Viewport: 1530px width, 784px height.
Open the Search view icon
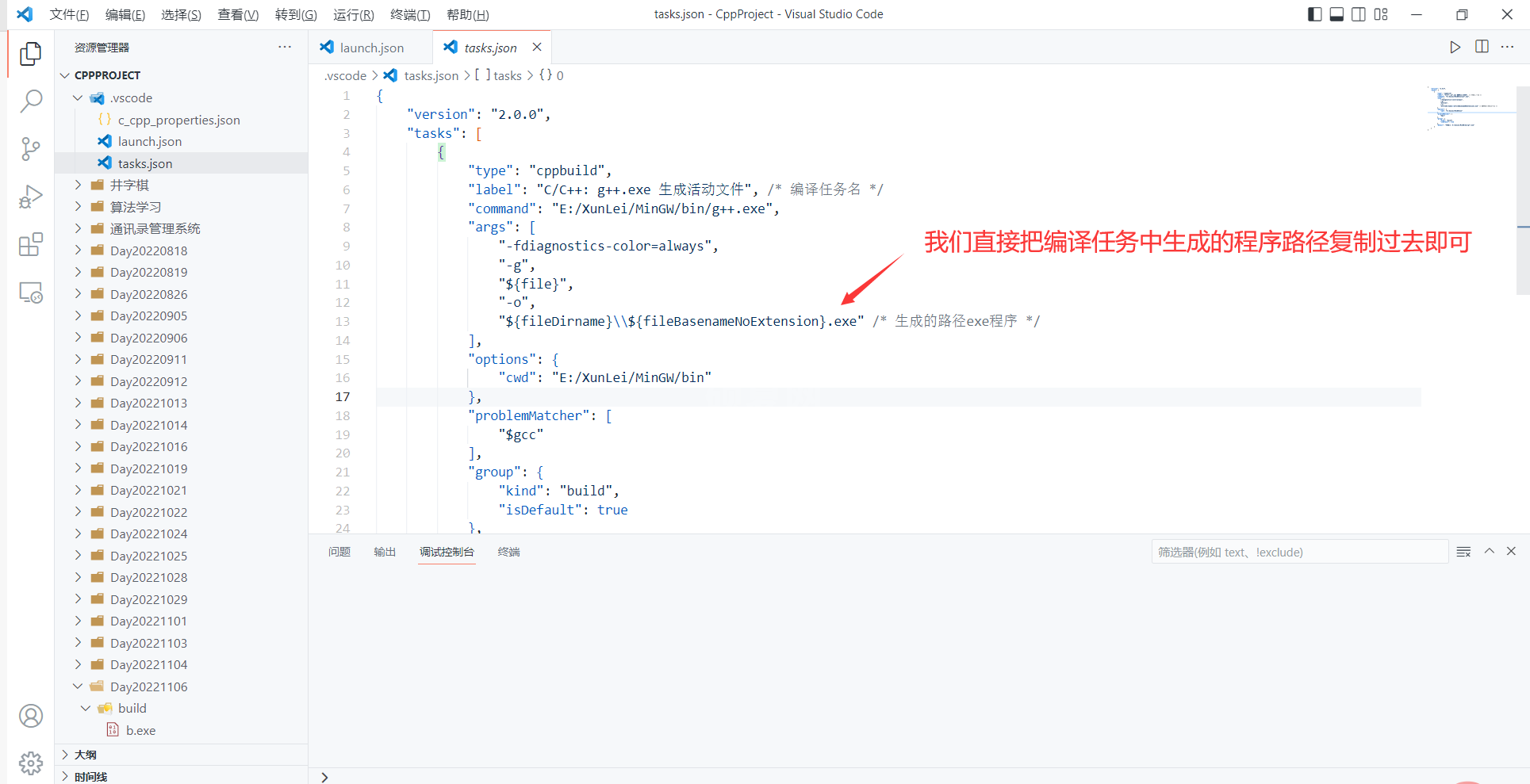[x=31, y=101]
